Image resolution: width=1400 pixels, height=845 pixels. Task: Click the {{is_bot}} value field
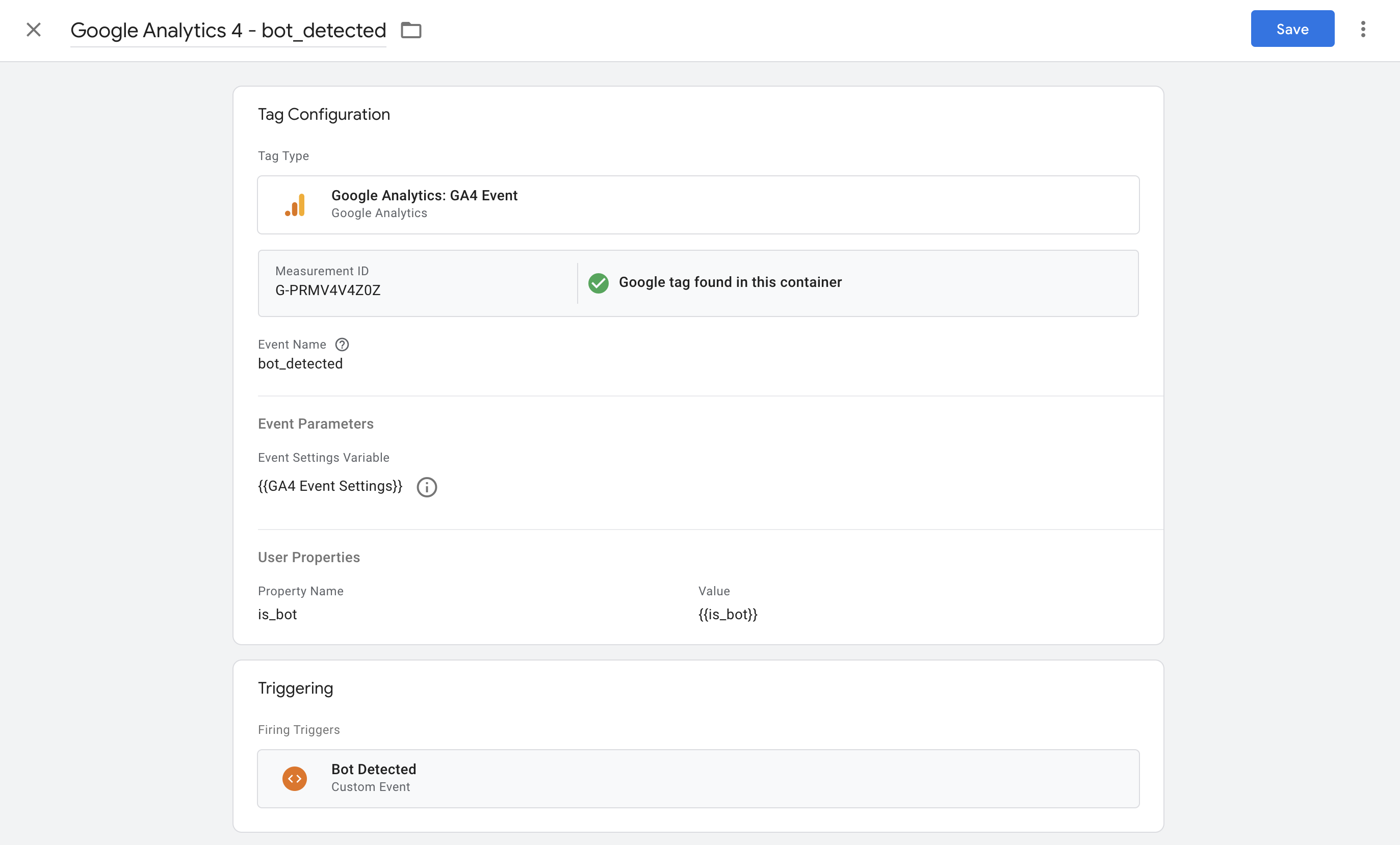point(727,614)
